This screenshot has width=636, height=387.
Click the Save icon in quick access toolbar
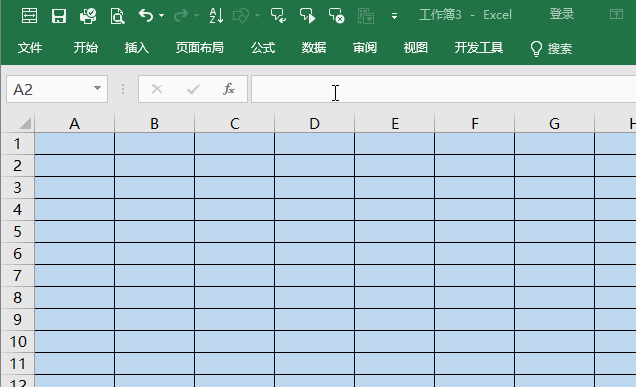coord(59,16)
